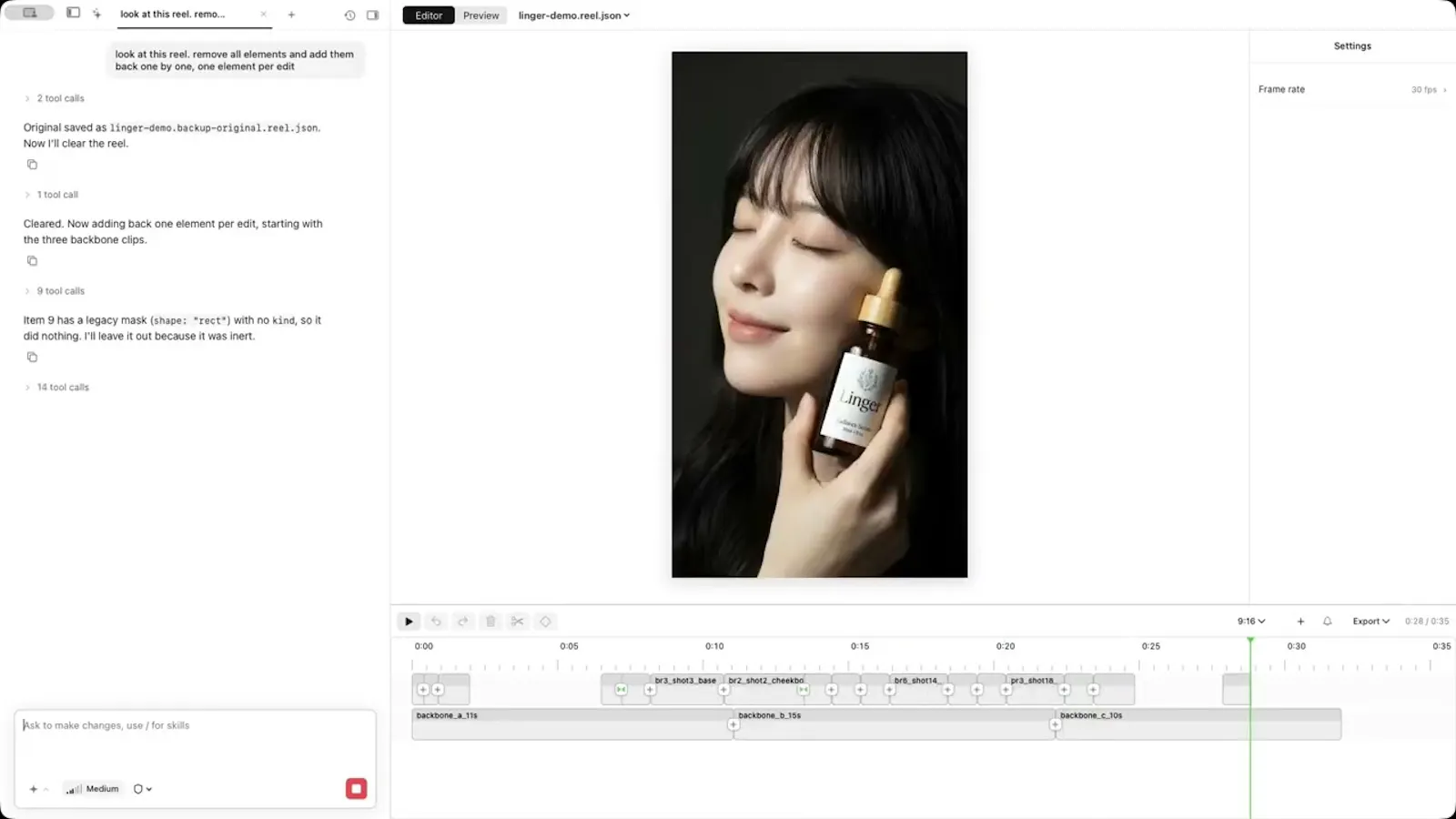Image resolution: width=1456 pixels, height=819 pixels.
Task: Click the 0:10 mark on timeline ruler
Action: [714, 646]
